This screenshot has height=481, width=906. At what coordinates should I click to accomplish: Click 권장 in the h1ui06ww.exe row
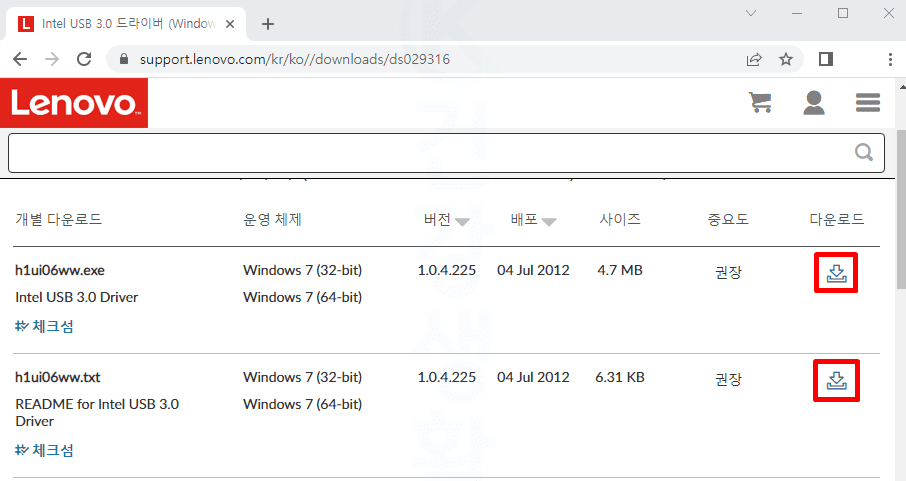pyautogui.click(x=728, y=272)
